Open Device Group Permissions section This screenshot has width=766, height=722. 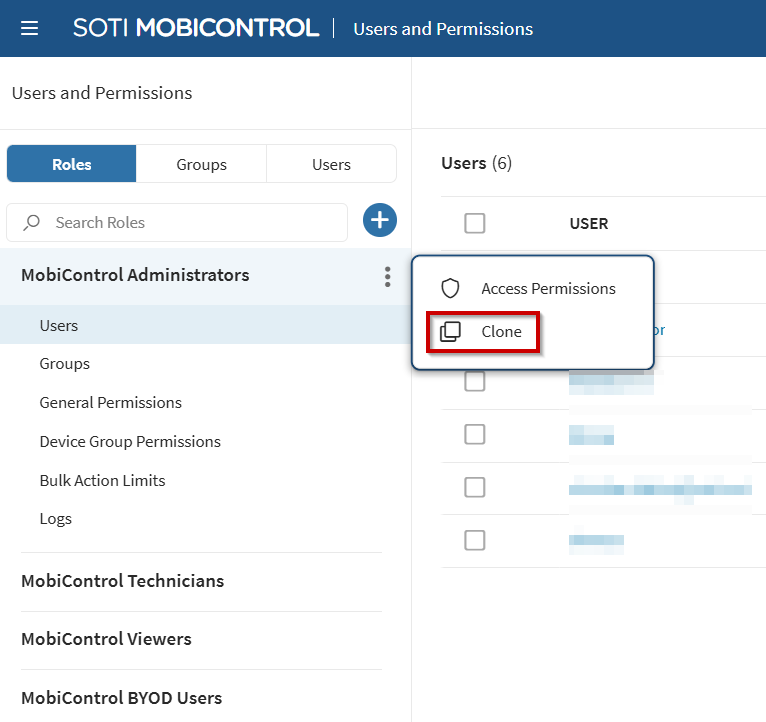(x=130, y=442)
